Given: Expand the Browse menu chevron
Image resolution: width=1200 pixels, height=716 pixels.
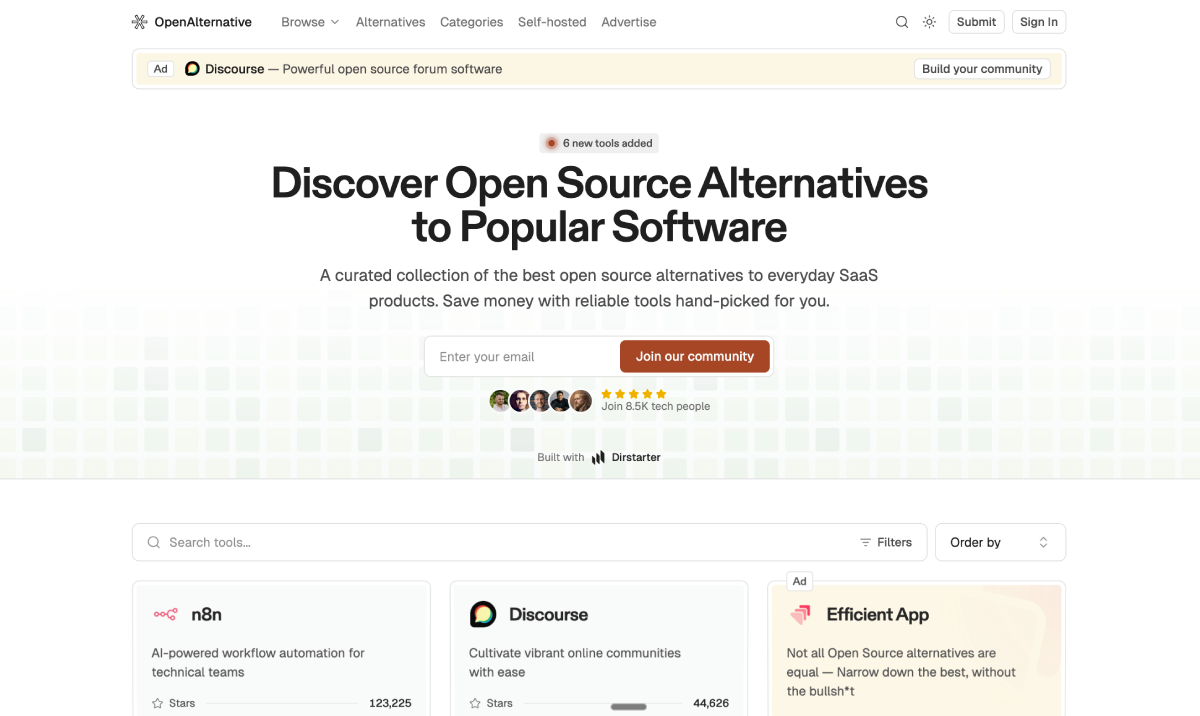Looking at the screenshot, I should [335, 22].
